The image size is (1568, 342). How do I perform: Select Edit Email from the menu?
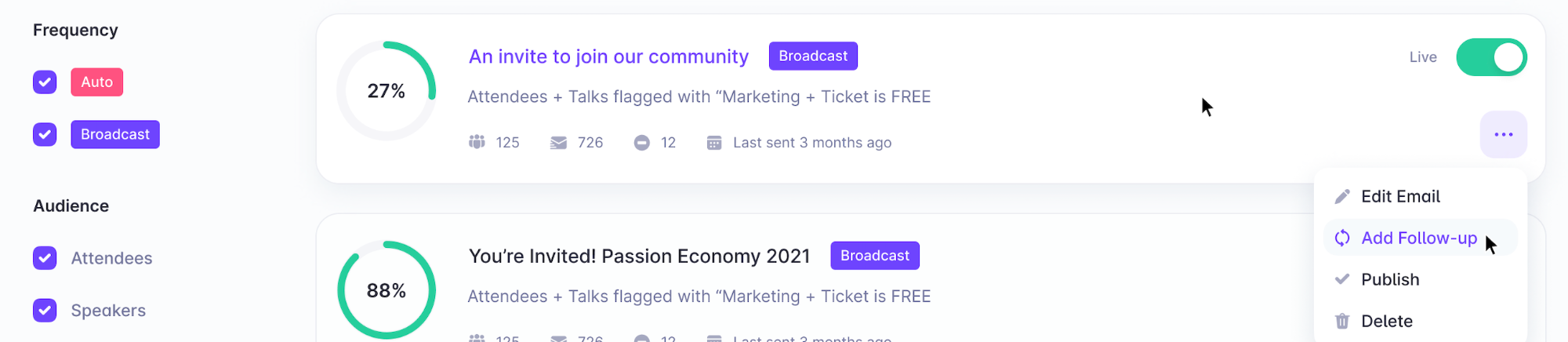[1400, 196]
